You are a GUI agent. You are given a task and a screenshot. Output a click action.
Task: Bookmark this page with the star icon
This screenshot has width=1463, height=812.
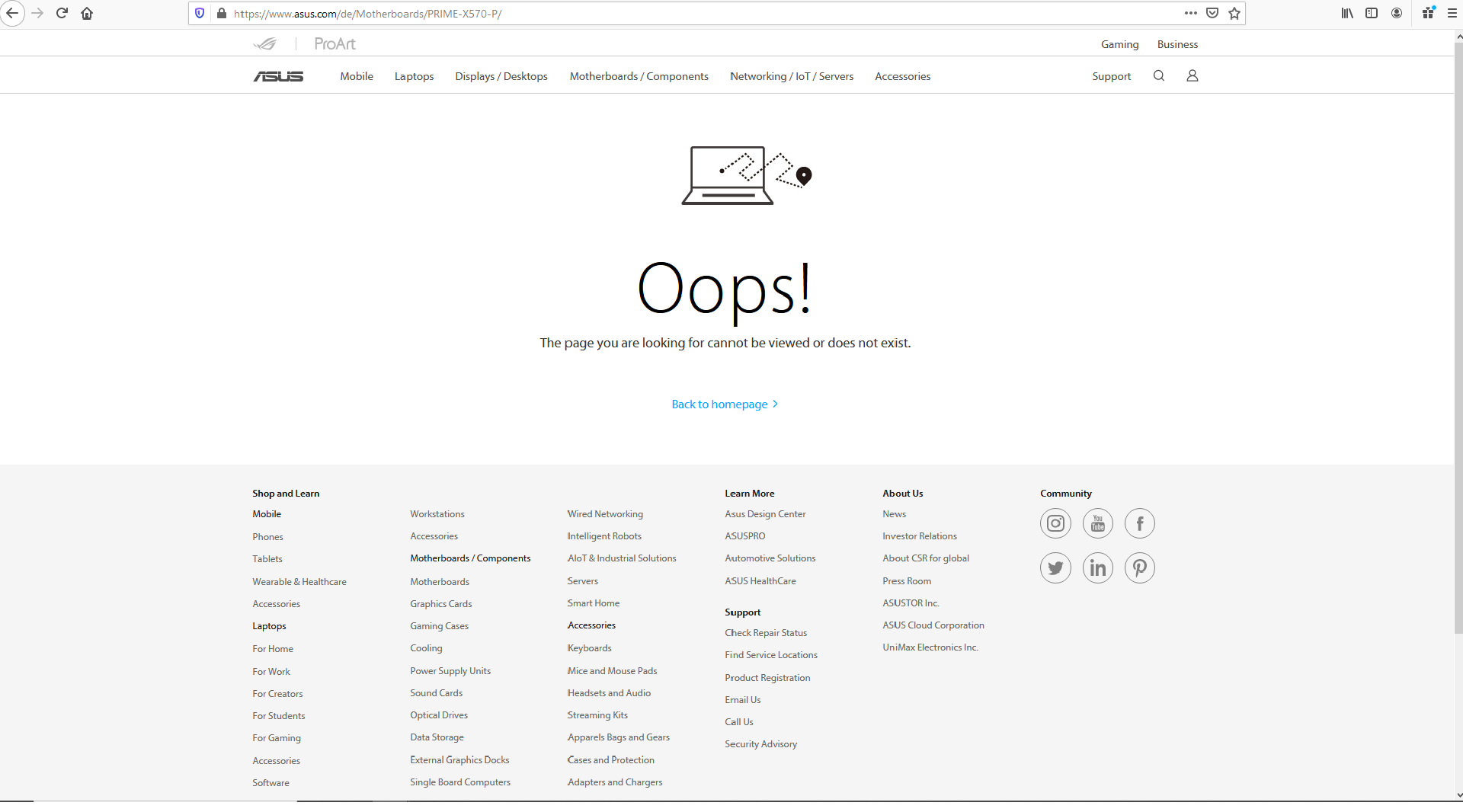(1234, 13)
